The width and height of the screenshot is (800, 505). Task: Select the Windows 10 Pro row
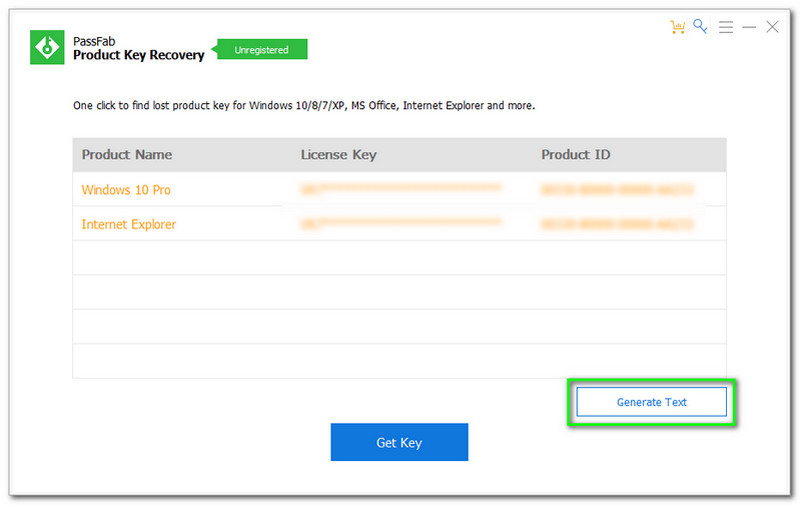(x=119, y=190)
